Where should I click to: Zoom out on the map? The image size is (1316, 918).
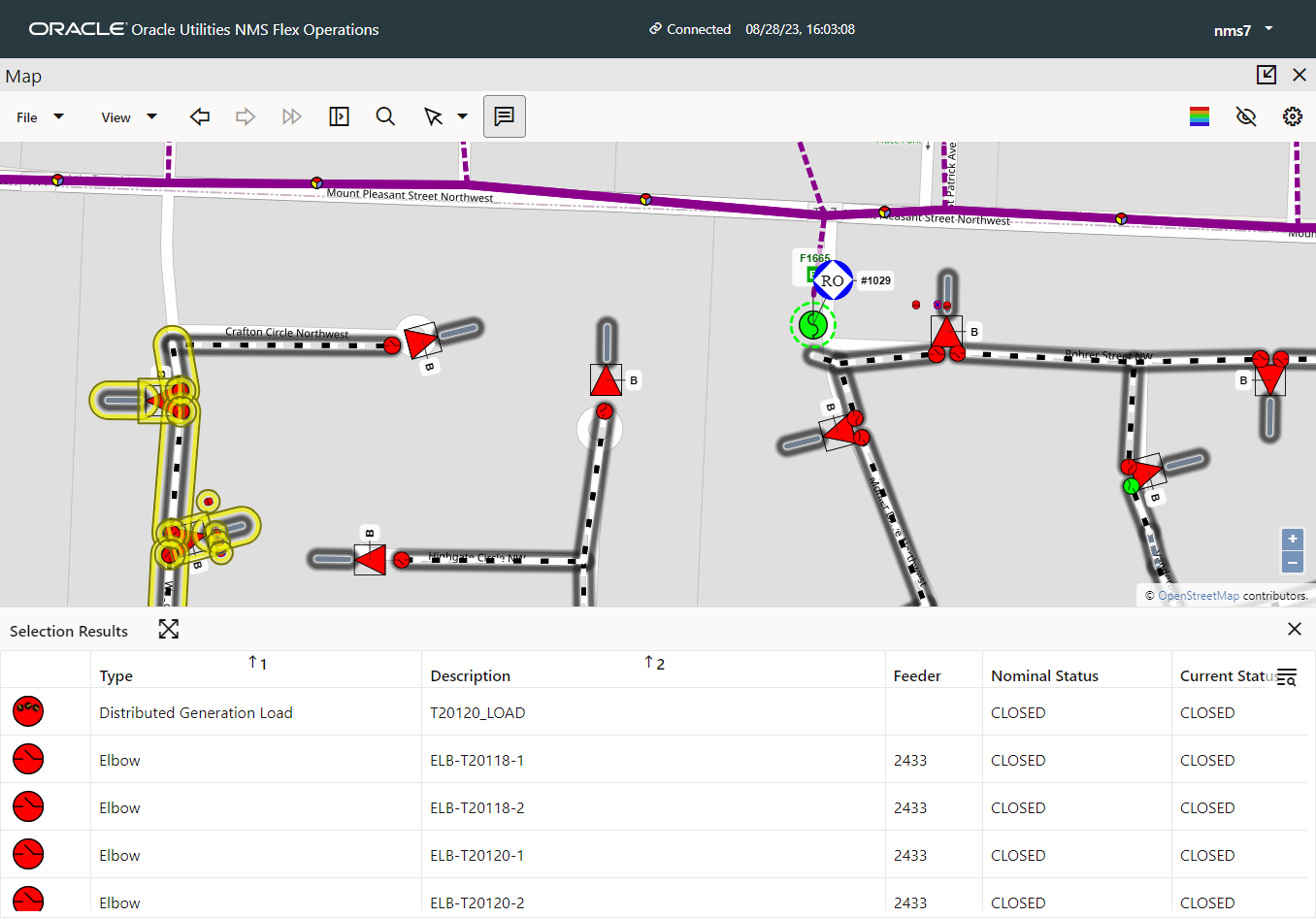tap(1292, 562)
